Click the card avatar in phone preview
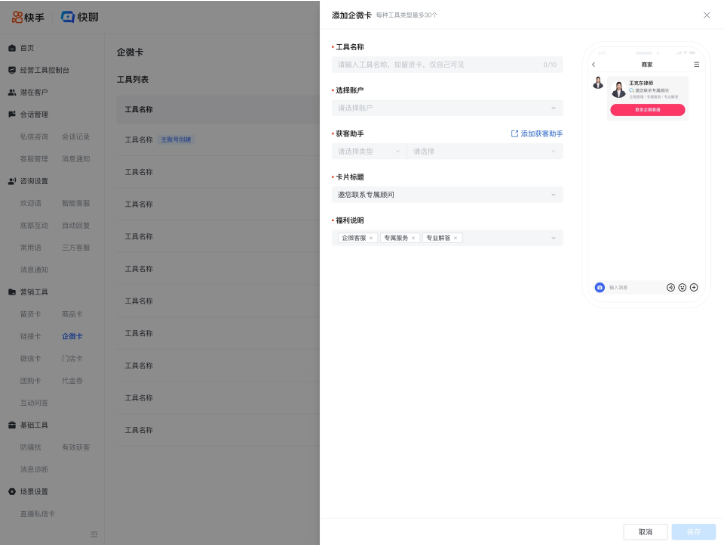Screen dimensions: 726x545 [x=619, y=89]
